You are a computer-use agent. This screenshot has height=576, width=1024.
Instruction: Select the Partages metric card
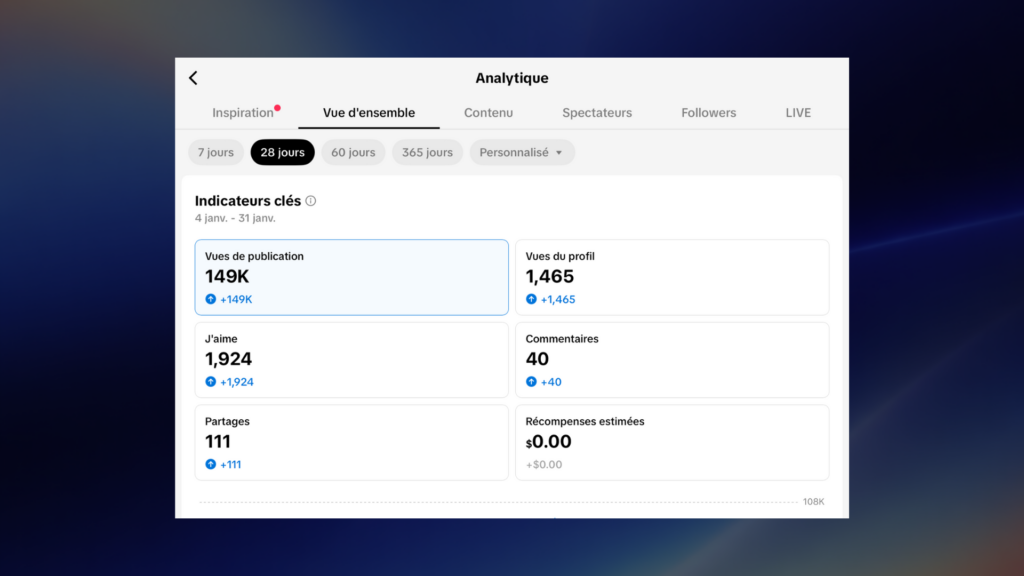tap(351, 442)
